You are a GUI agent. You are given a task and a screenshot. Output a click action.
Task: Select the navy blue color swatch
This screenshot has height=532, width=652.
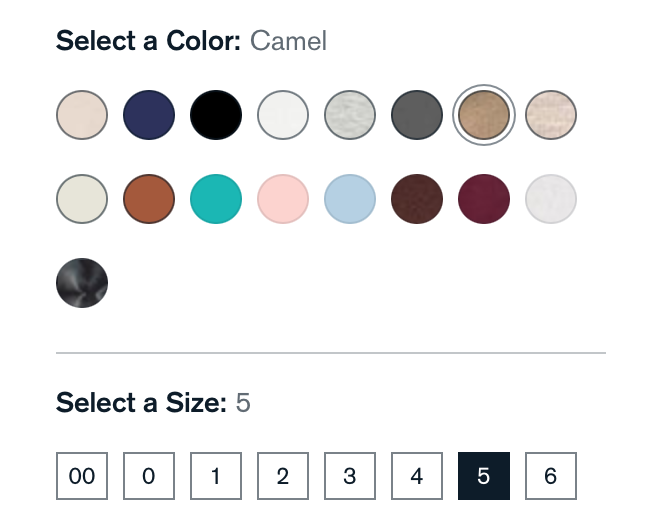point(149,115)
